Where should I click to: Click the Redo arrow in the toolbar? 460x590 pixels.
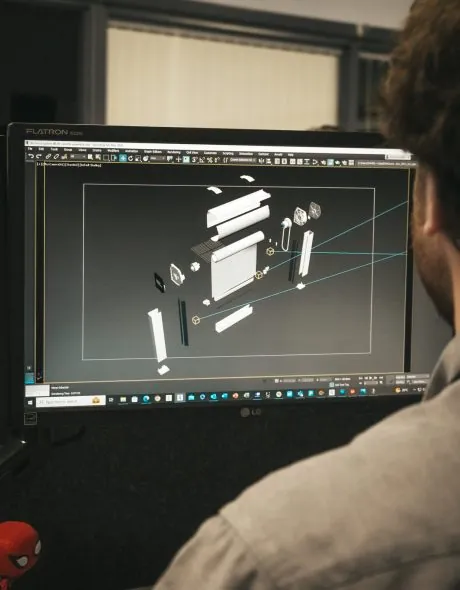(38, 157)
